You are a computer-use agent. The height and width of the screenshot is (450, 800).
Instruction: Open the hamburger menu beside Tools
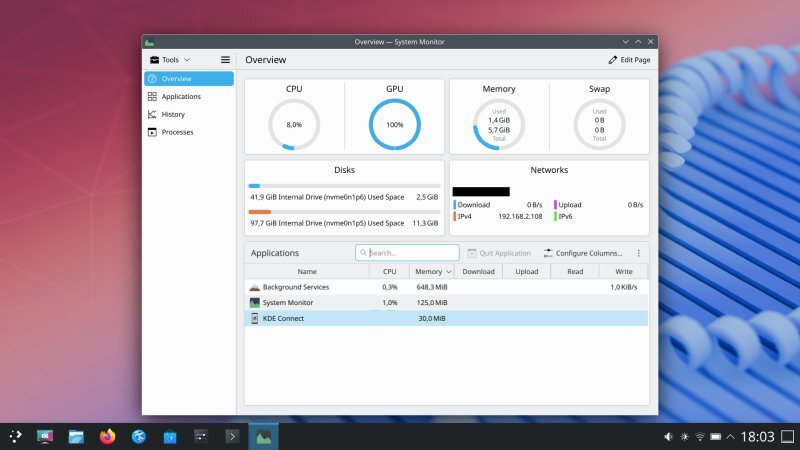(x=225, y=60)
